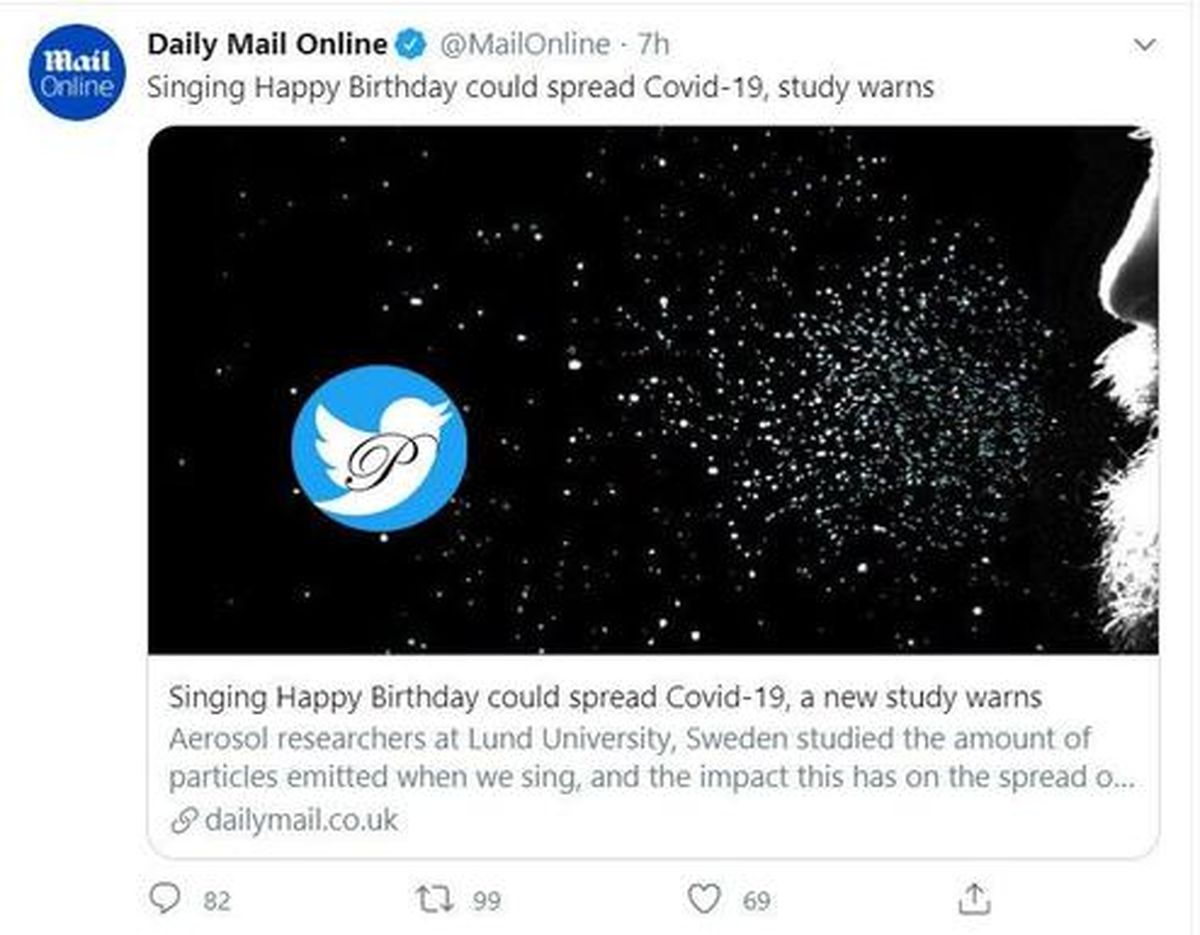Click the blue verified badge
The width and height of the screenshot is (1200, 935).
point(411,45)
